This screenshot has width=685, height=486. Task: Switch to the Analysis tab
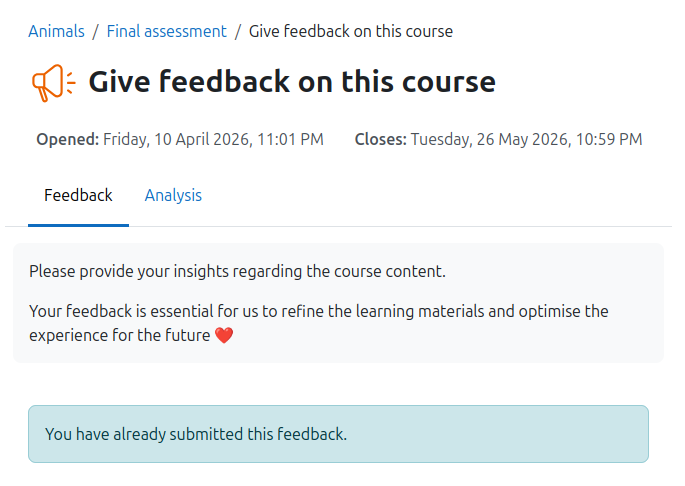point(173,196)
